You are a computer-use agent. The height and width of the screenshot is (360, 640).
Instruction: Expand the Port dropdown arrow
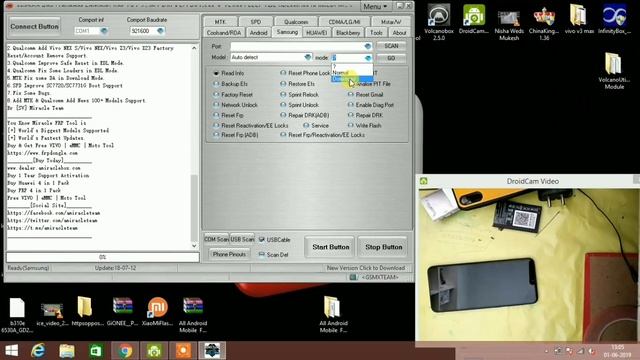click(368, 46)
